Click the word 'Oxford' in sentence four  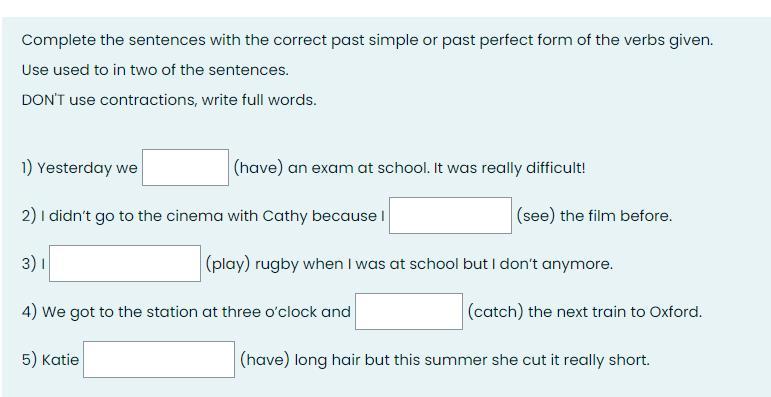click(676, 312)
